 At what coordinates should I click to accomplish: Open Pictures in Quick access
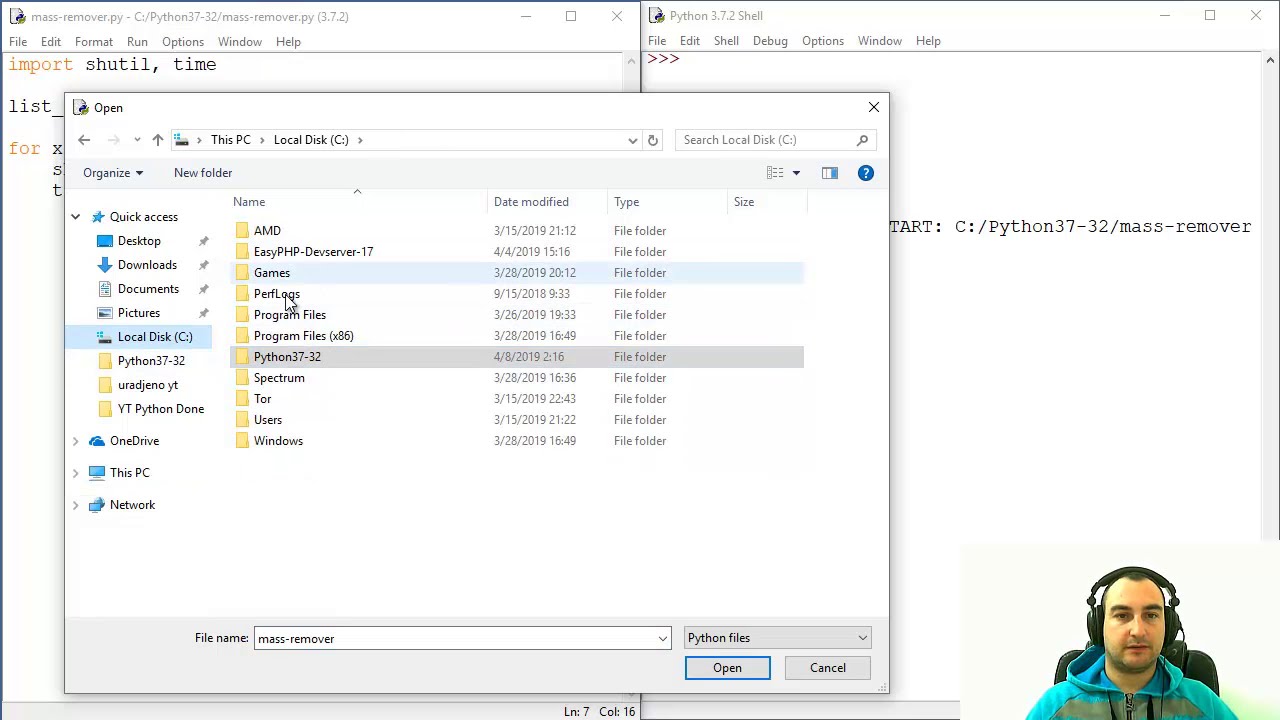139,313
